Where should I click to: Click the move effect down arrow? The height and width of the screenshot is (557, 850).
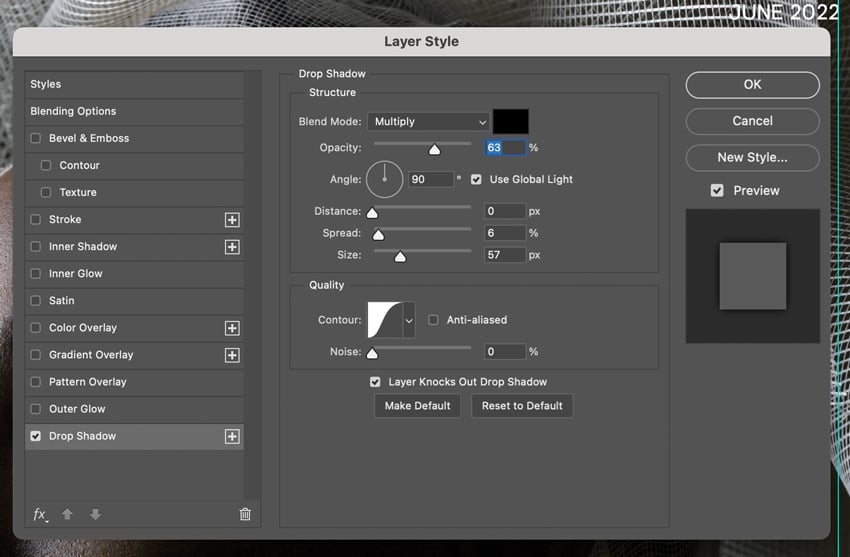click(95, 514)
